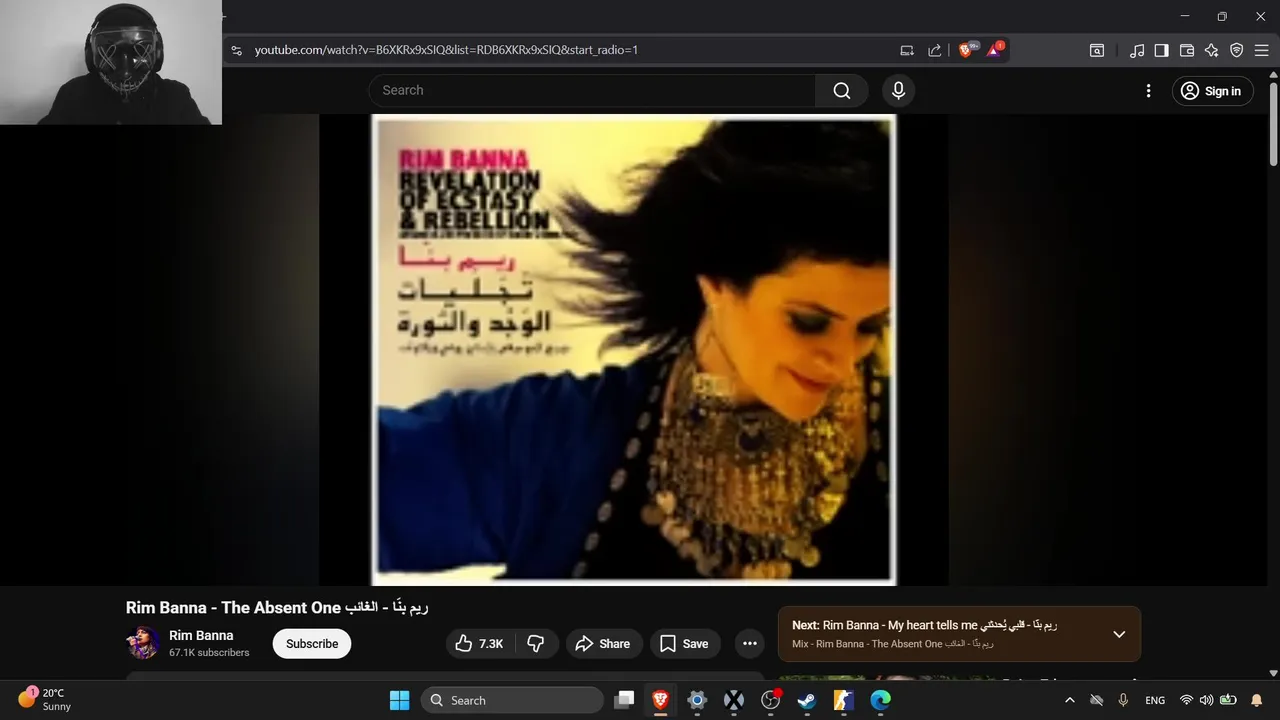Open the Steam taskbar icon
This screenshot has height=720, width=1280.
pos(806,700)
